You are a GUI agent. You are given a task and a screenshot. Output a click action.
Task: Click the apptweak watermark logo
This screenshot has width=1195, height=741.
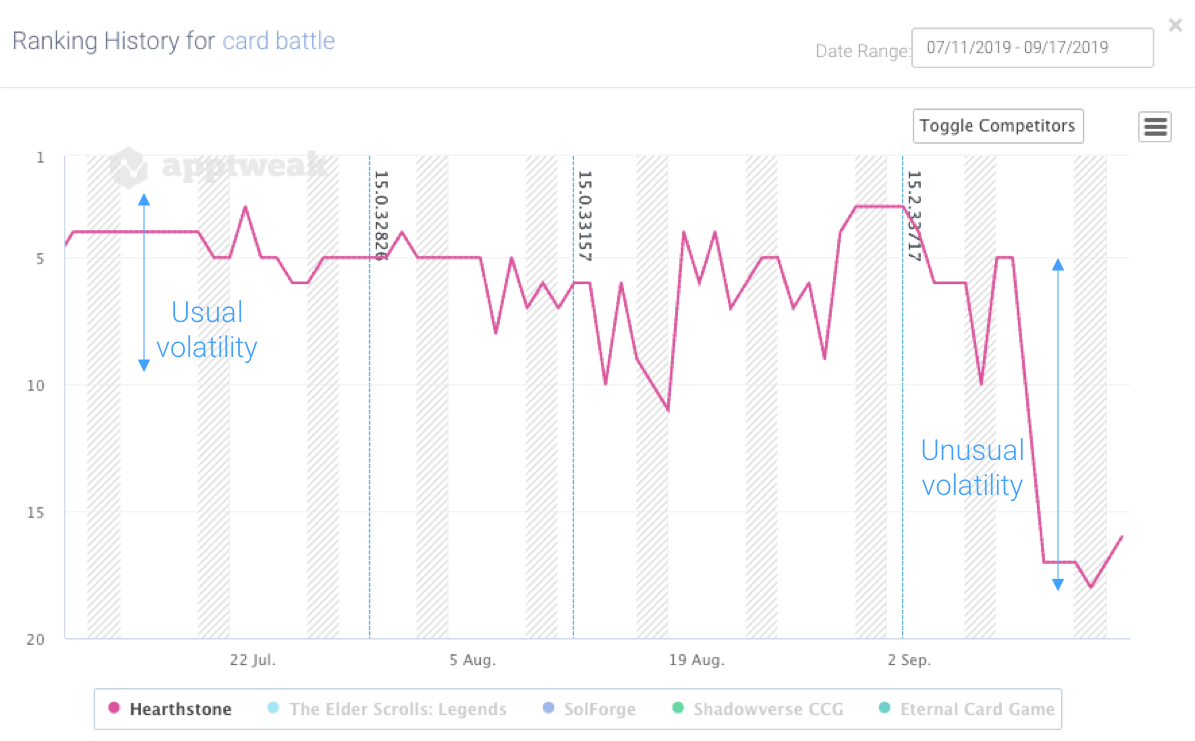pyautogui.click(x=218, y=167)
